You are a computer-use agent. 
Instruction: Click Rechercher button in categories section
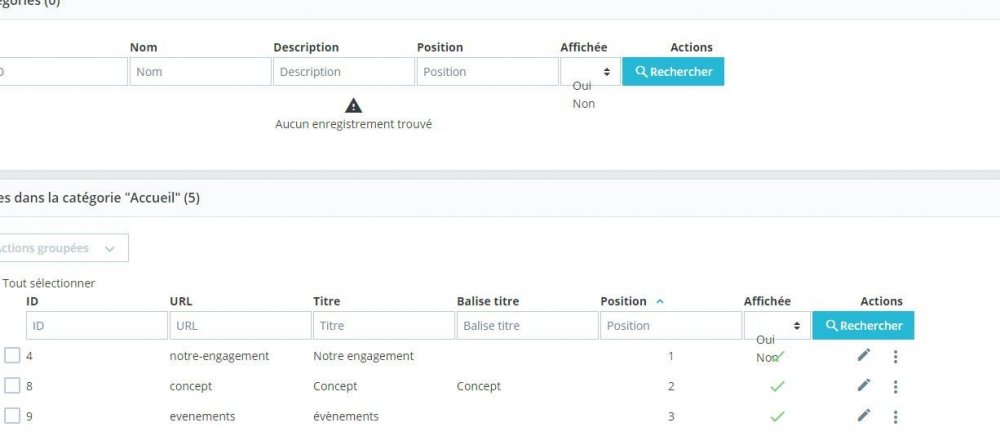coord(673,72)
